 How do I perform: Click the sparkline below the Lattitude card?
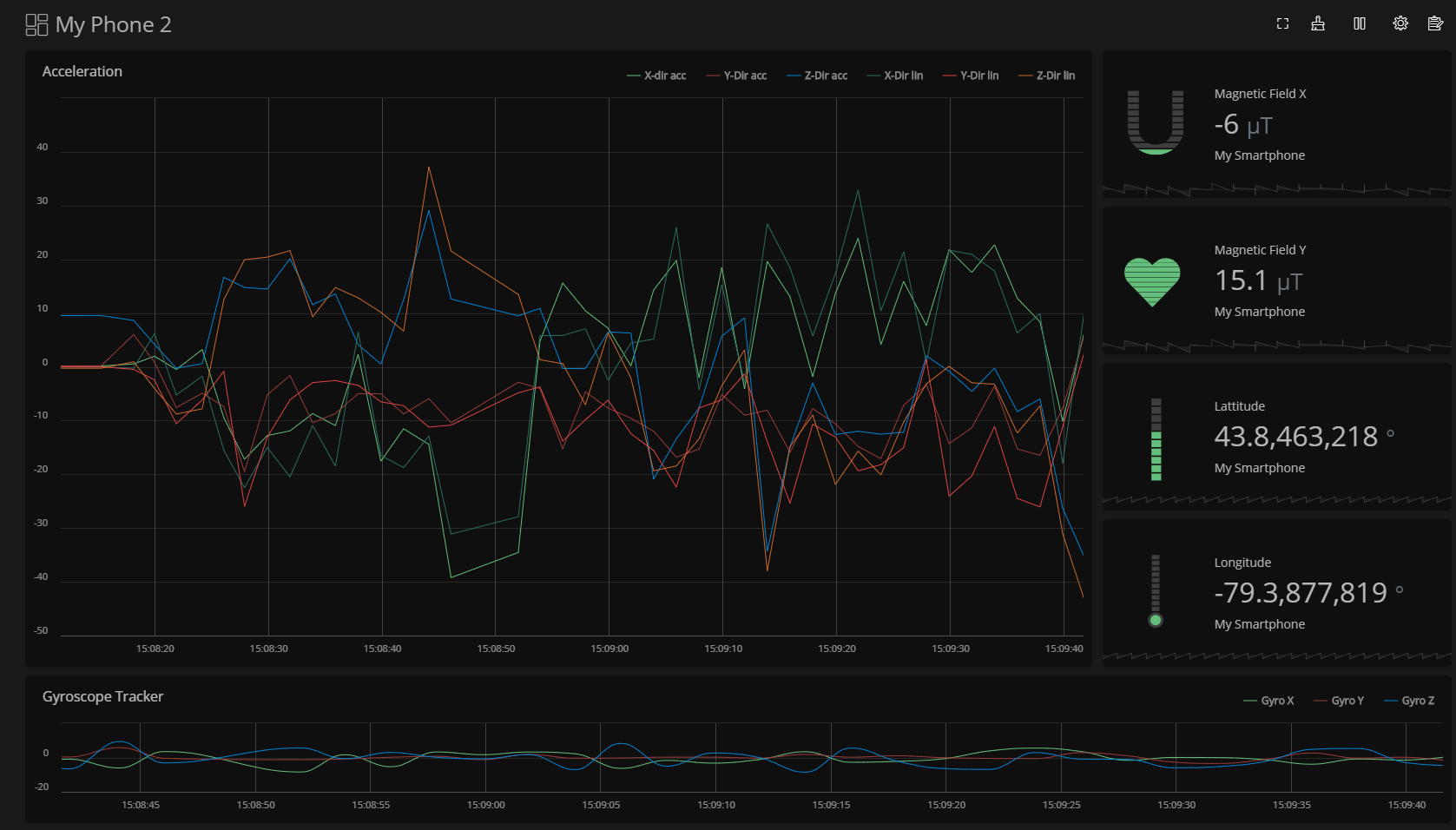point(1276,500)
